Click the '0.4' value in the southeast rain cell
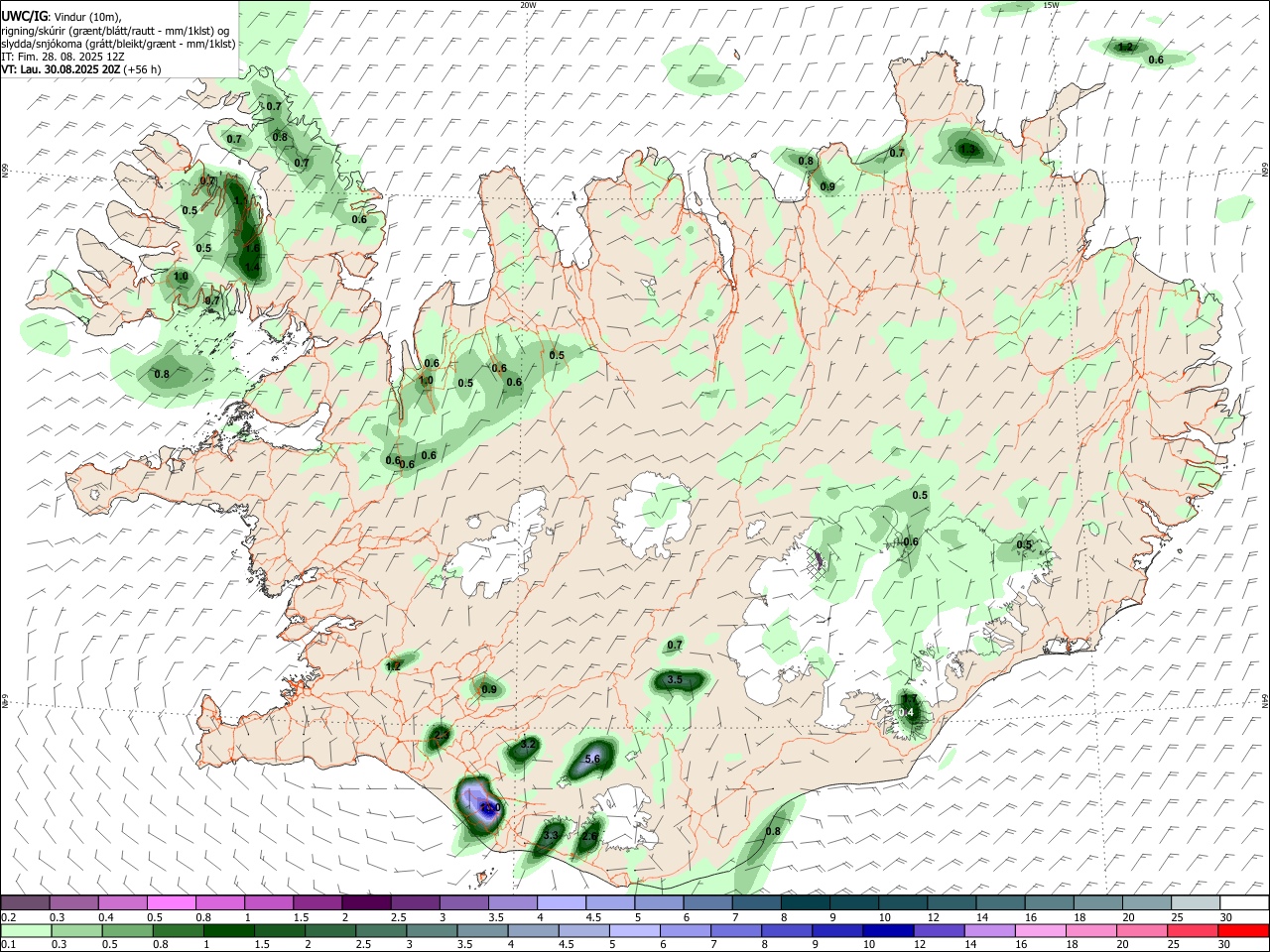 click(906, 713)
